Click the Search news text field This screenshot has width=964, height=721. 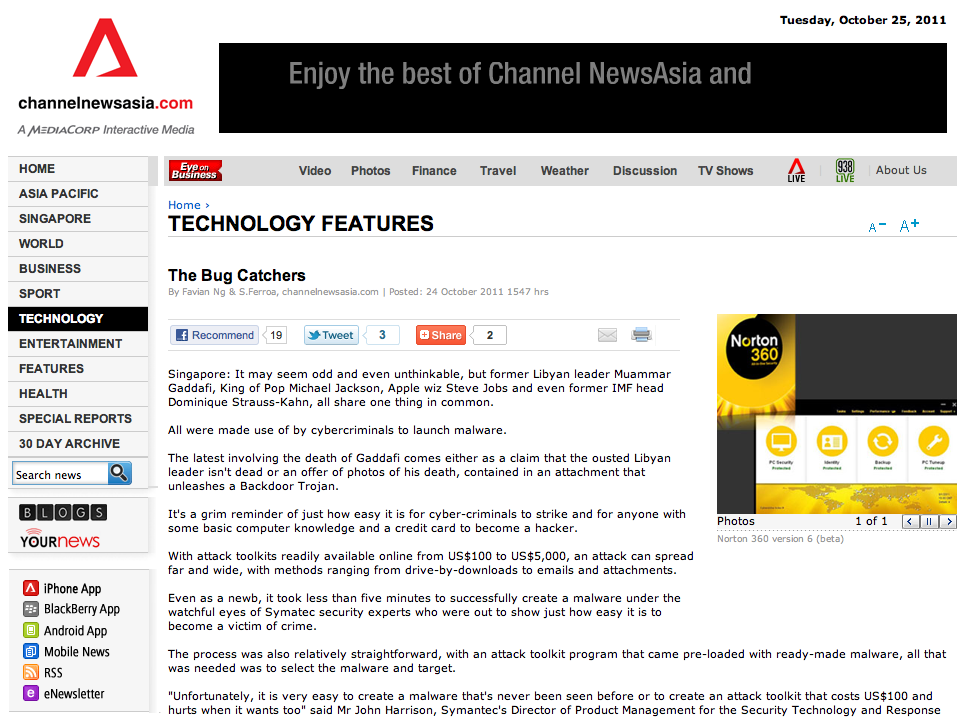59,474
